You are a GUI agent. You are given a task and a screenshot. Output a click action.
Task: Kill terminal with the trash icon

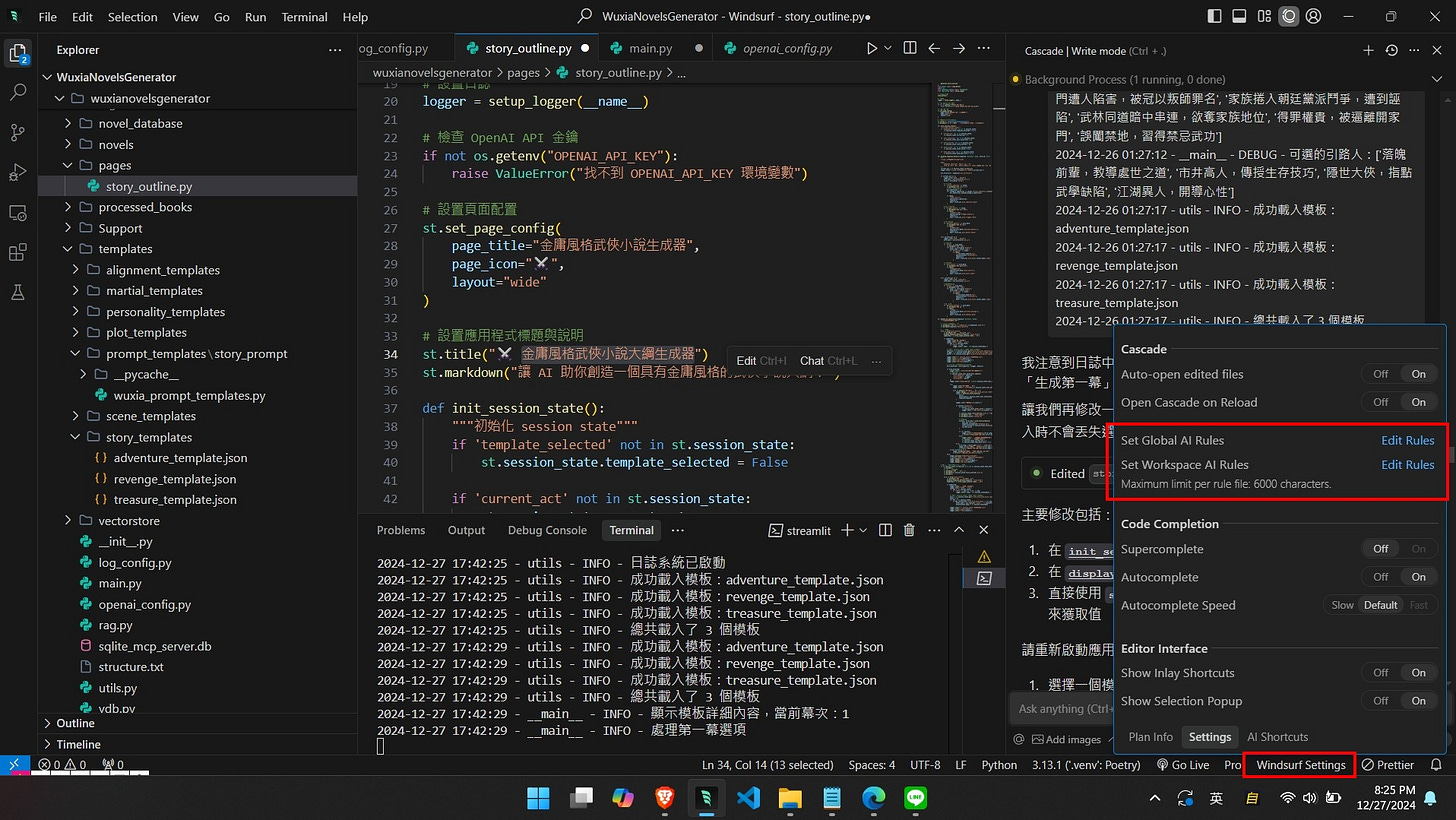click(909, 530)
